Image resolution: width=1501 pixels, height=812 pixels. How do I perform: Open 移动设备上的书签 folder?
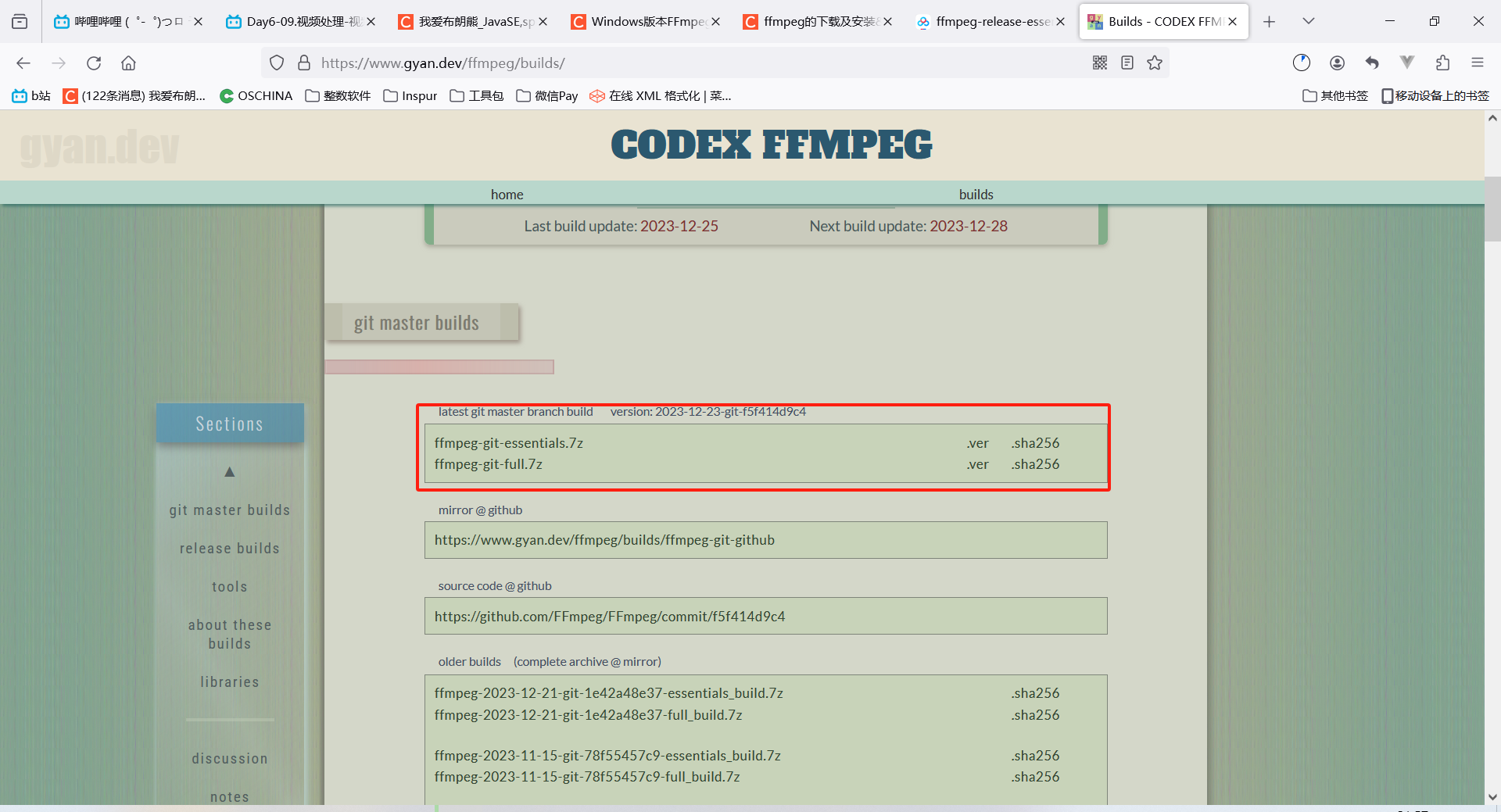pyautogui.click(x=1435, y=96)
